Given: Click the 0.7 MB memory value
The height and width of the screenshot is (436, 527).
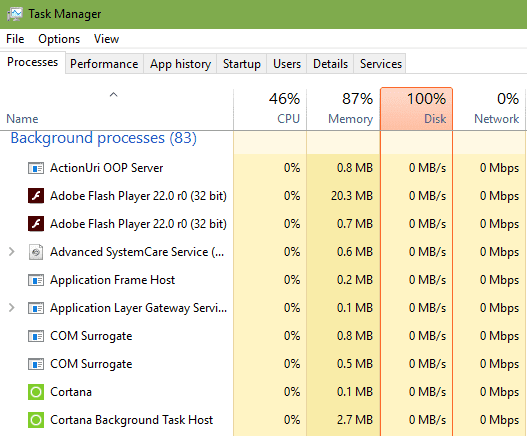Looking at the screenshot, I should 355,224.
